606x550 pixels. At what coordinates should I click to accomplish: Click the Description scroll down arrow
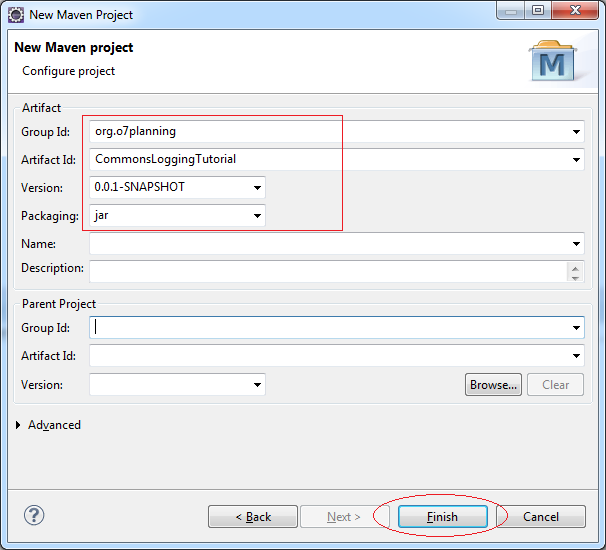(575, 278)
